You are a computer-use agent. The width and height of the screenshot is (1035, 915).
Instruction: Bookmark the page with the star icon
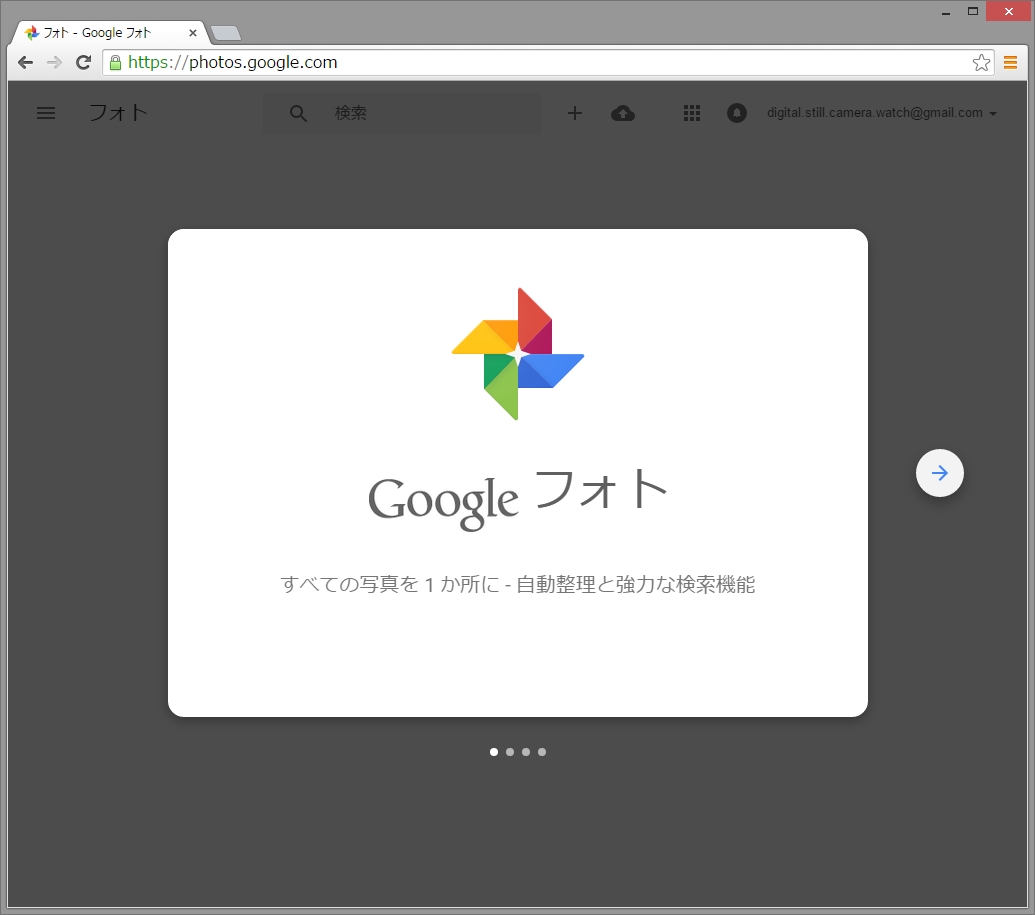point(981,63)
